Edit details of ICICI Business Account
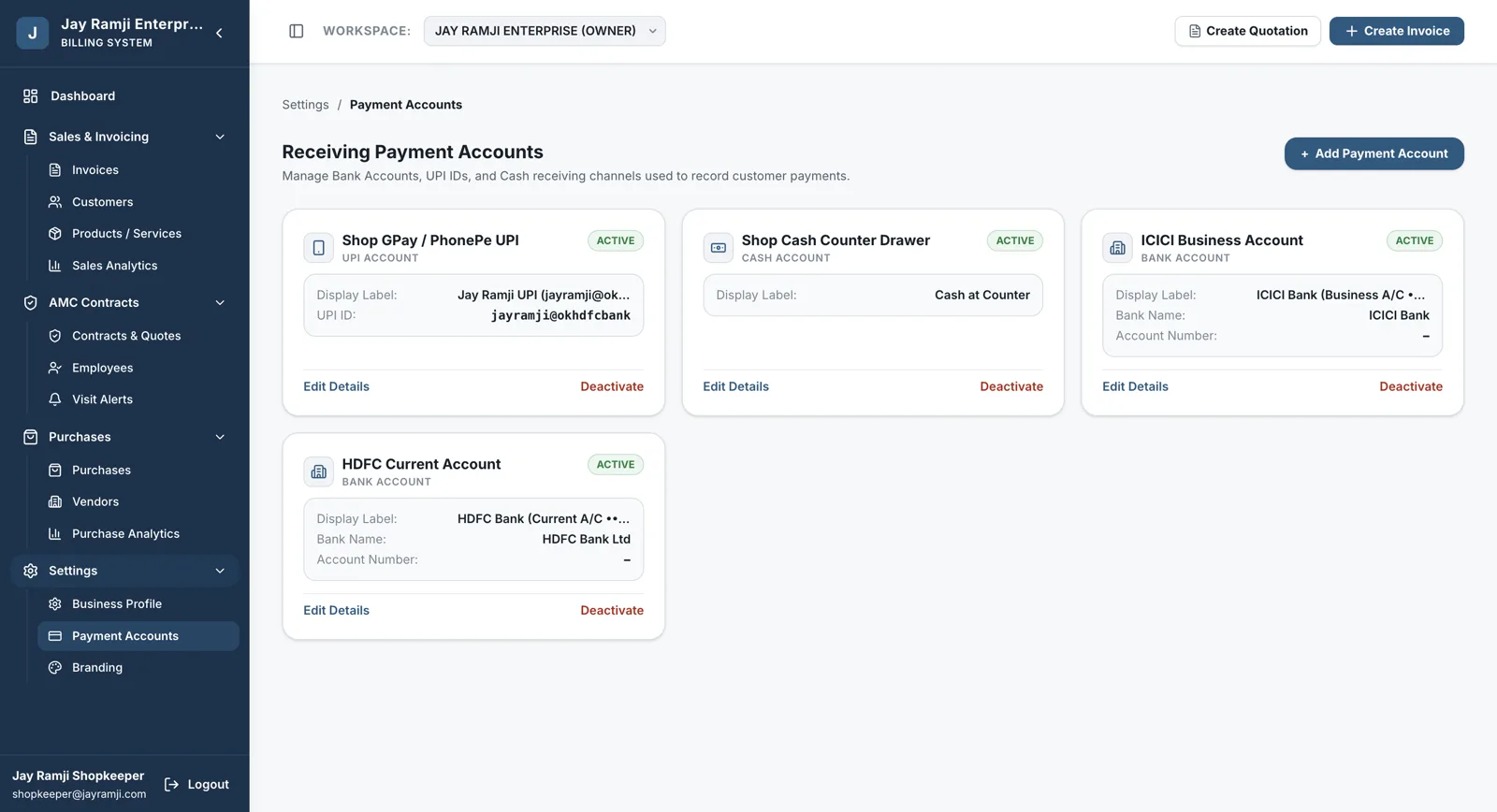The width and height of the screenshot is (1497, 812). (x=1135, y=386)
